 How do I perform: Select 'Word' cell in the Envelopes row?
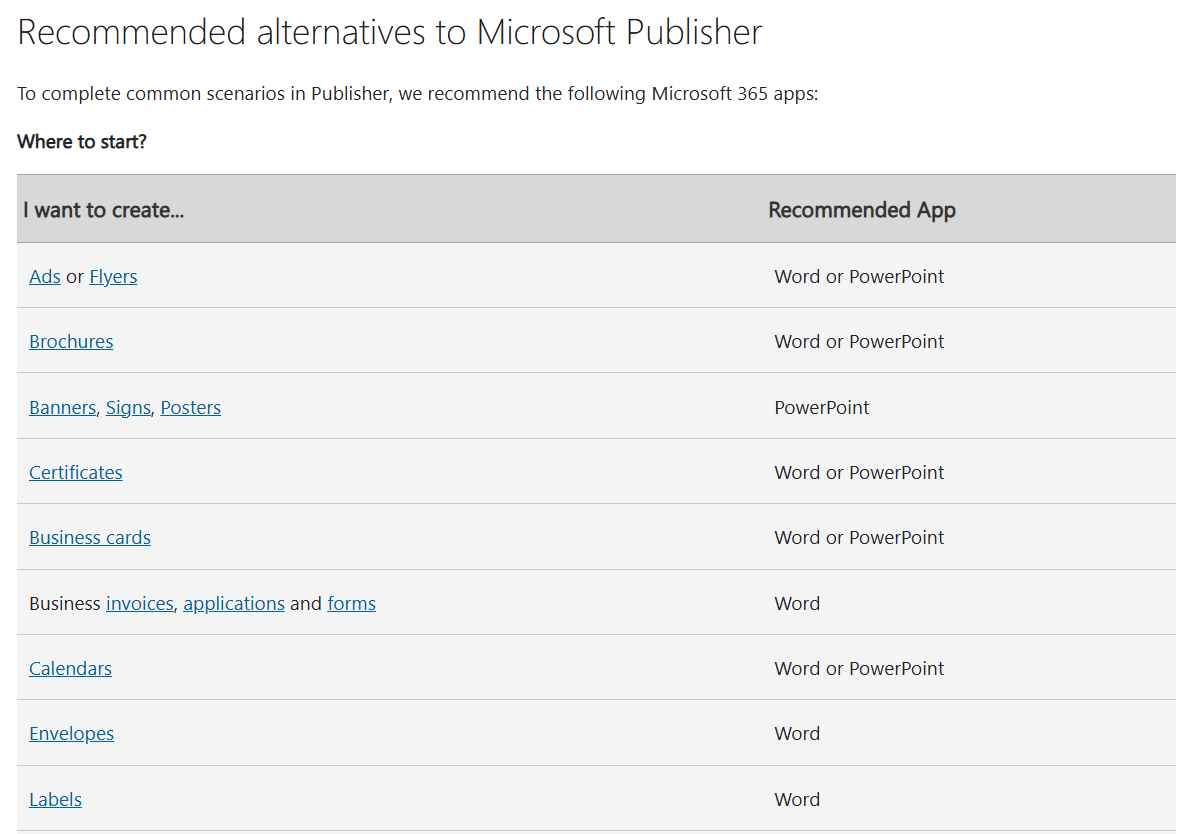pyautogui.click(x=797, y=734)
